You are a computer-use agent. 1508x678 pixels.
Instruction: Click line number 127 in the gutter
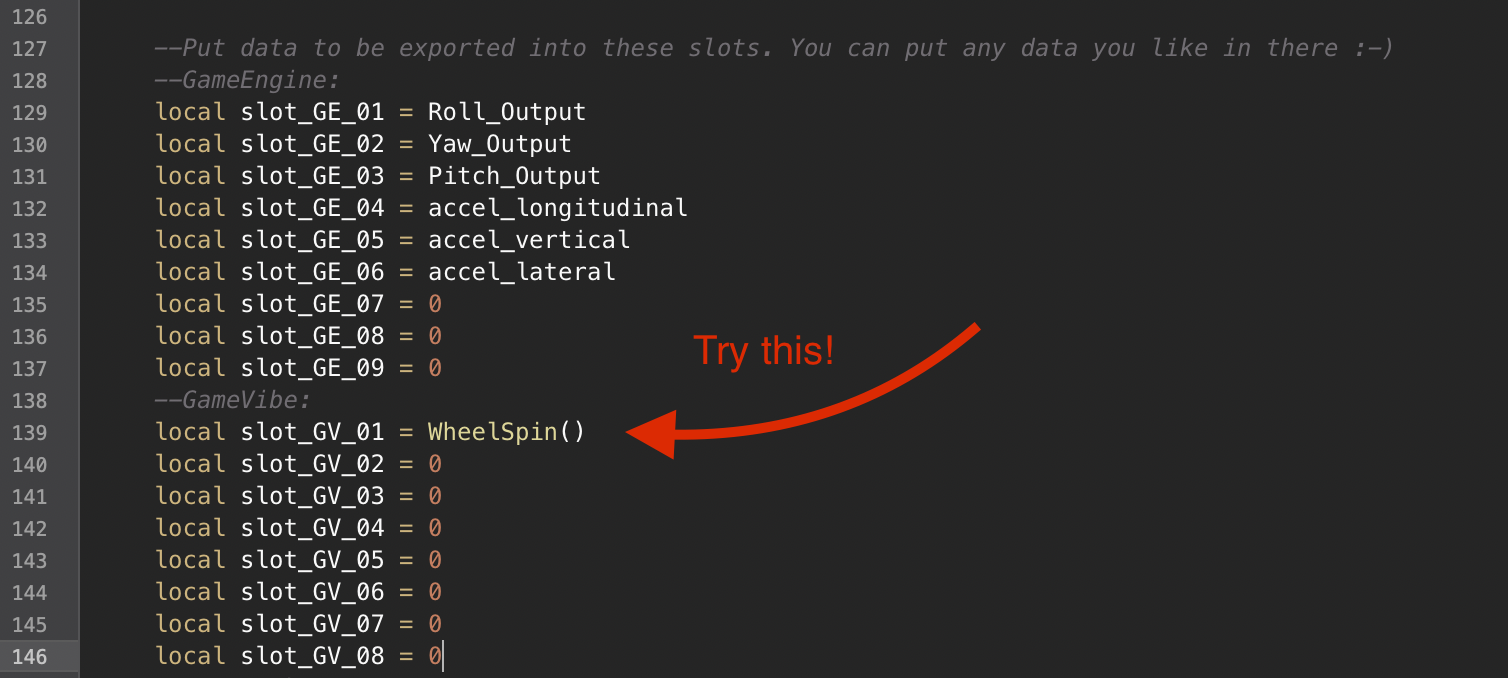30,49
